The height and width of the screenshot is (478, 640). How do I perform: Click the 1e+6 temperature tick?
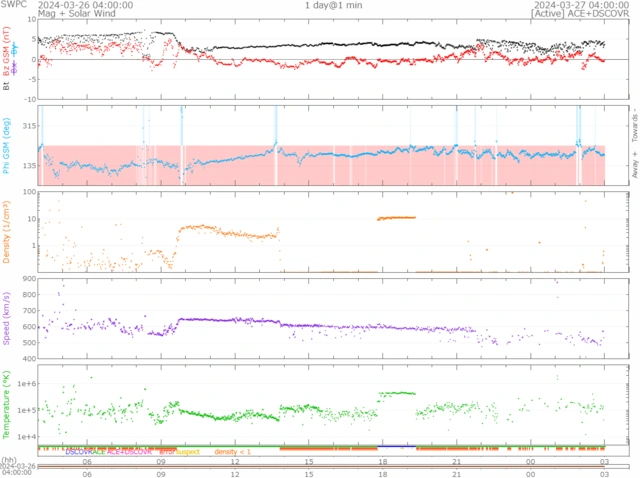pyautogui.click(x=27, y=384)
